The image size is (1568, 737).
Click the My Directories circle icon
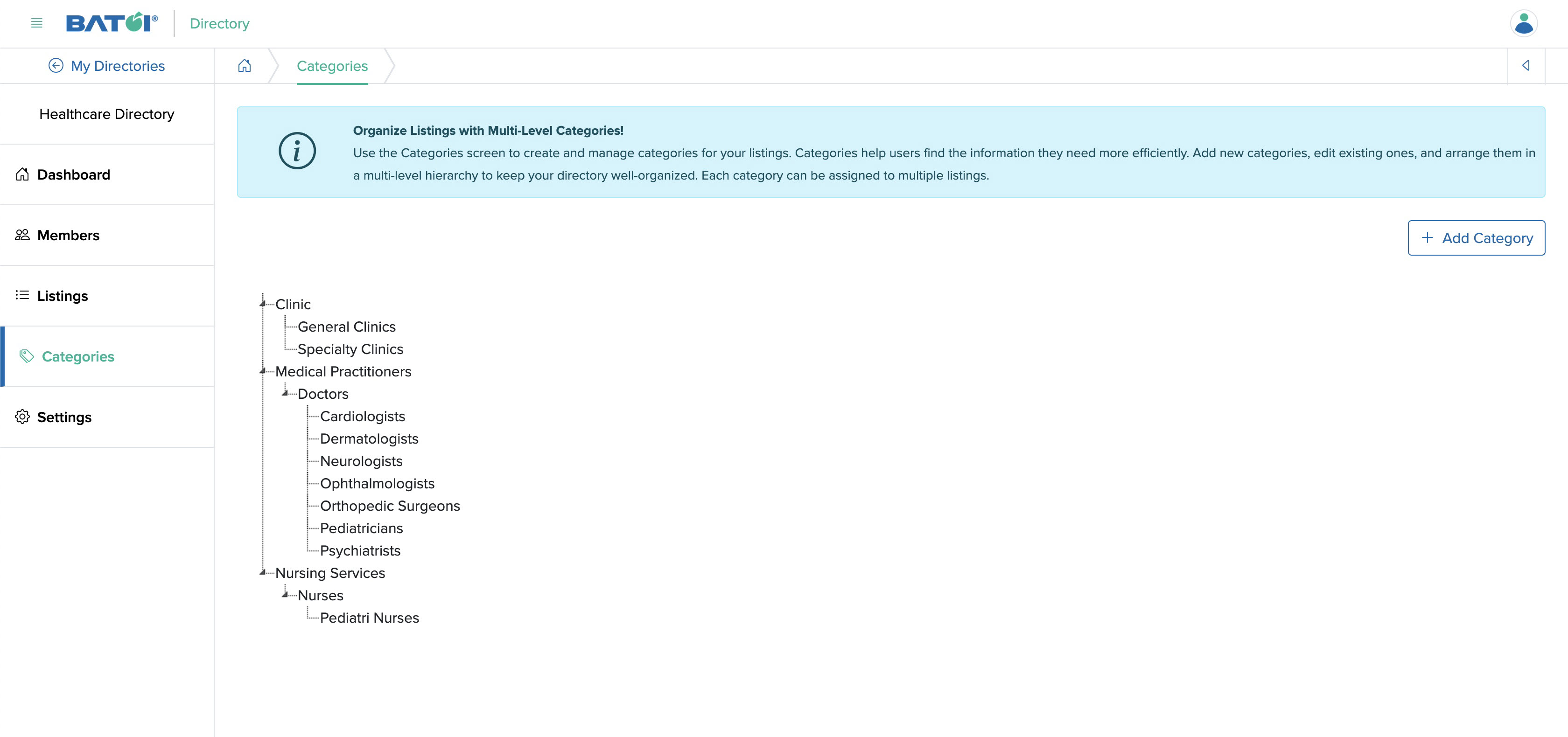(54, 65)
